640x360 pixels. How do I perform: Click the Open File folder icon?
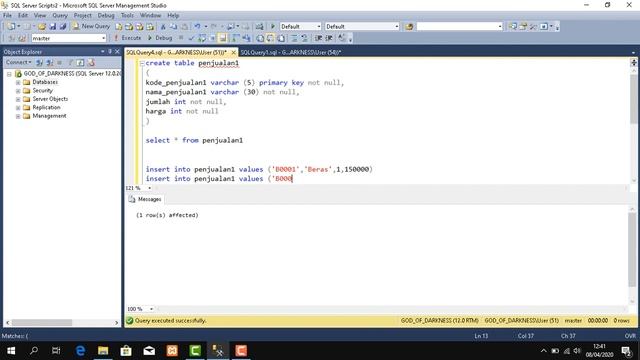click(42, 27)
